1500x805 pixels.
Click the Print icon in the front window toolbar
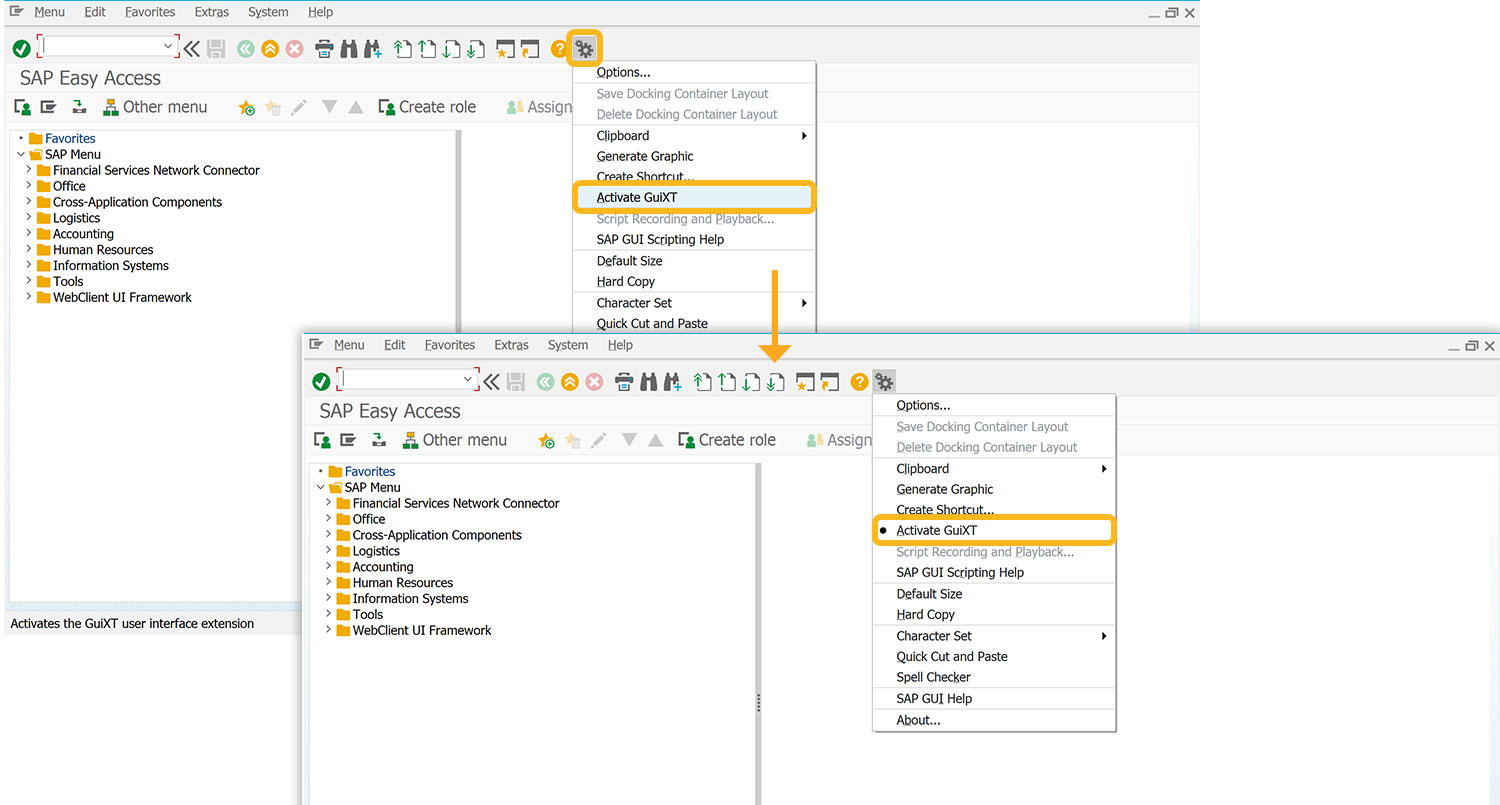coord(624,381)
